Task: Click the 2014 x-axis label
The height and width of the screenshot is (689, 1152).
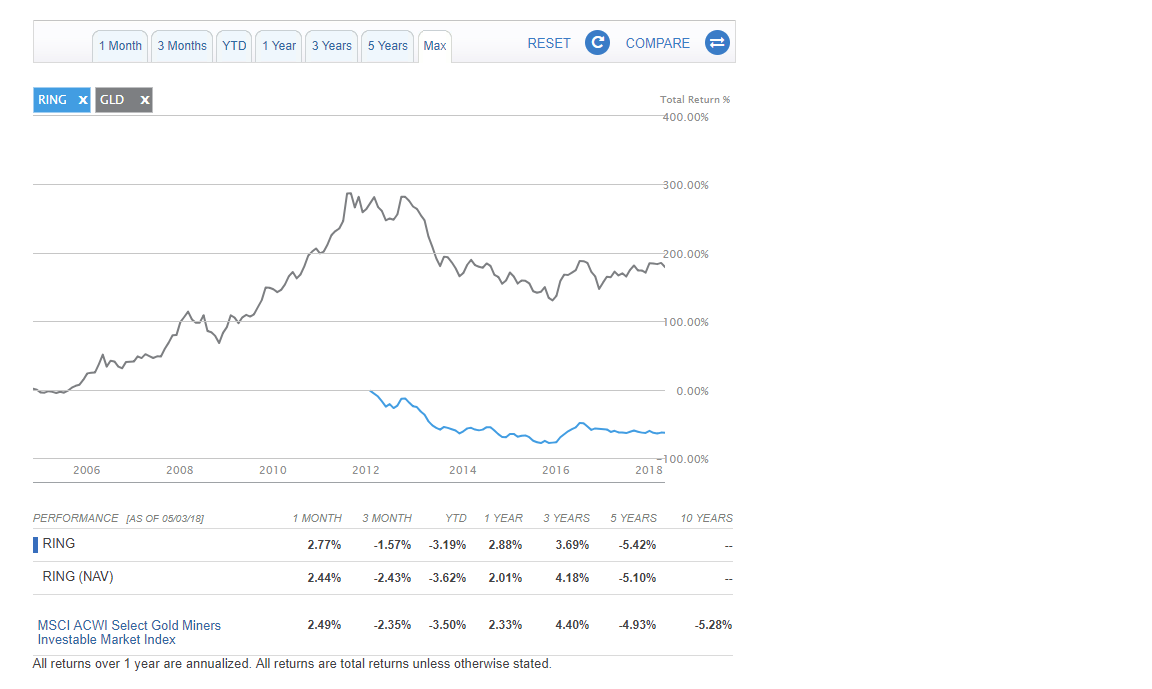Action: pyautogui.click(x=463, y=470)
